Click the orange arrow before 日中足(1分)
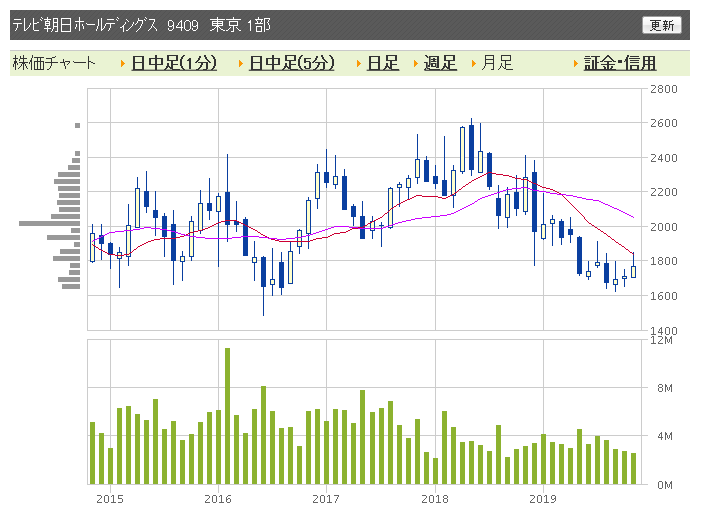This screenshot has width=706, height=525. coord(123,64)
